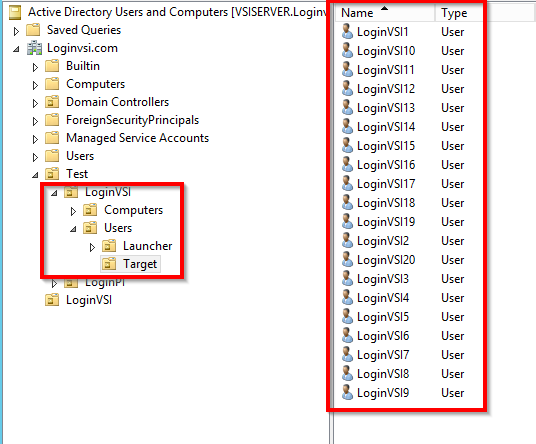The image size is (536, 444).
Task: Select the LoginVSI7 user entry
Action: [x=383, y=354]
